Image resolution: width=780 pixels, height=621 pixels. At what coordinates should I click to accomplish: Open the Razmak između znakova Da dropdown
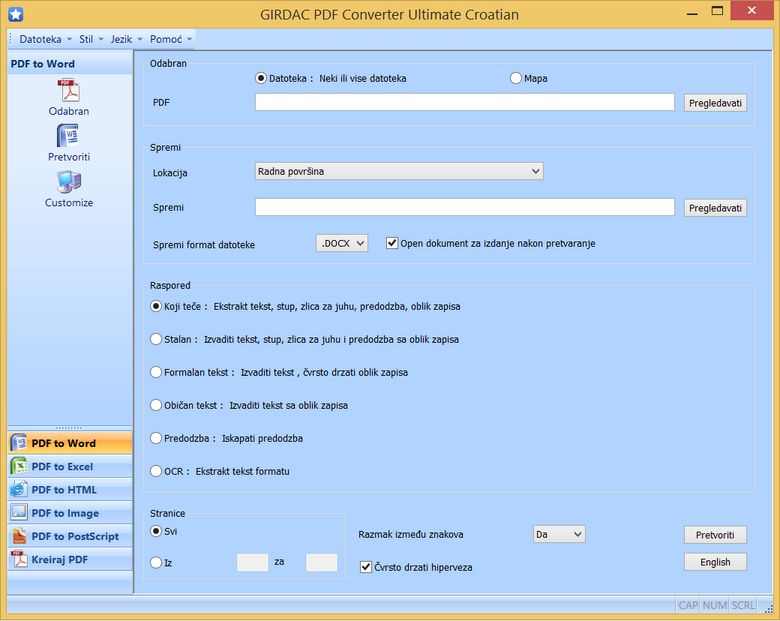[x=559, y=534]
